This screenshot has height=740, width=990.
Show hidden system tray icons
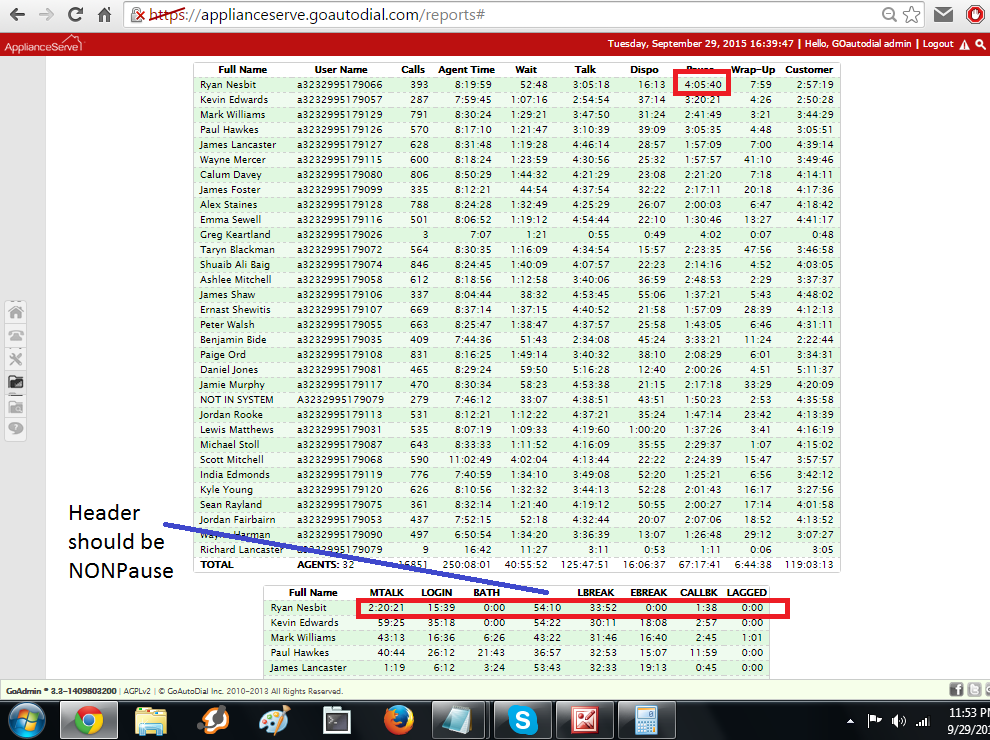pos(850,722)
